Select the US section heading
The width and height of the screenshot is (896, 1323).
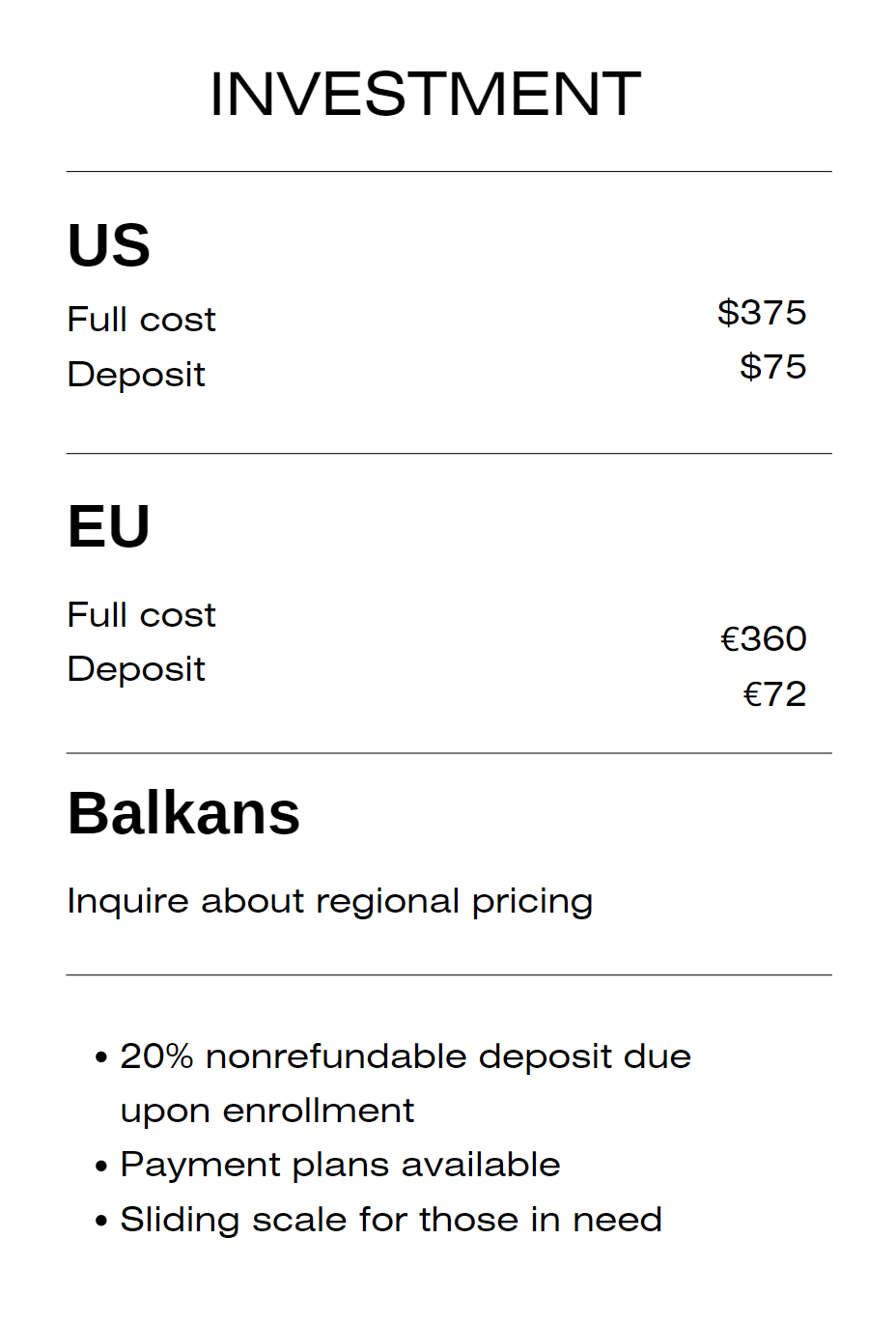click(109, 245)
